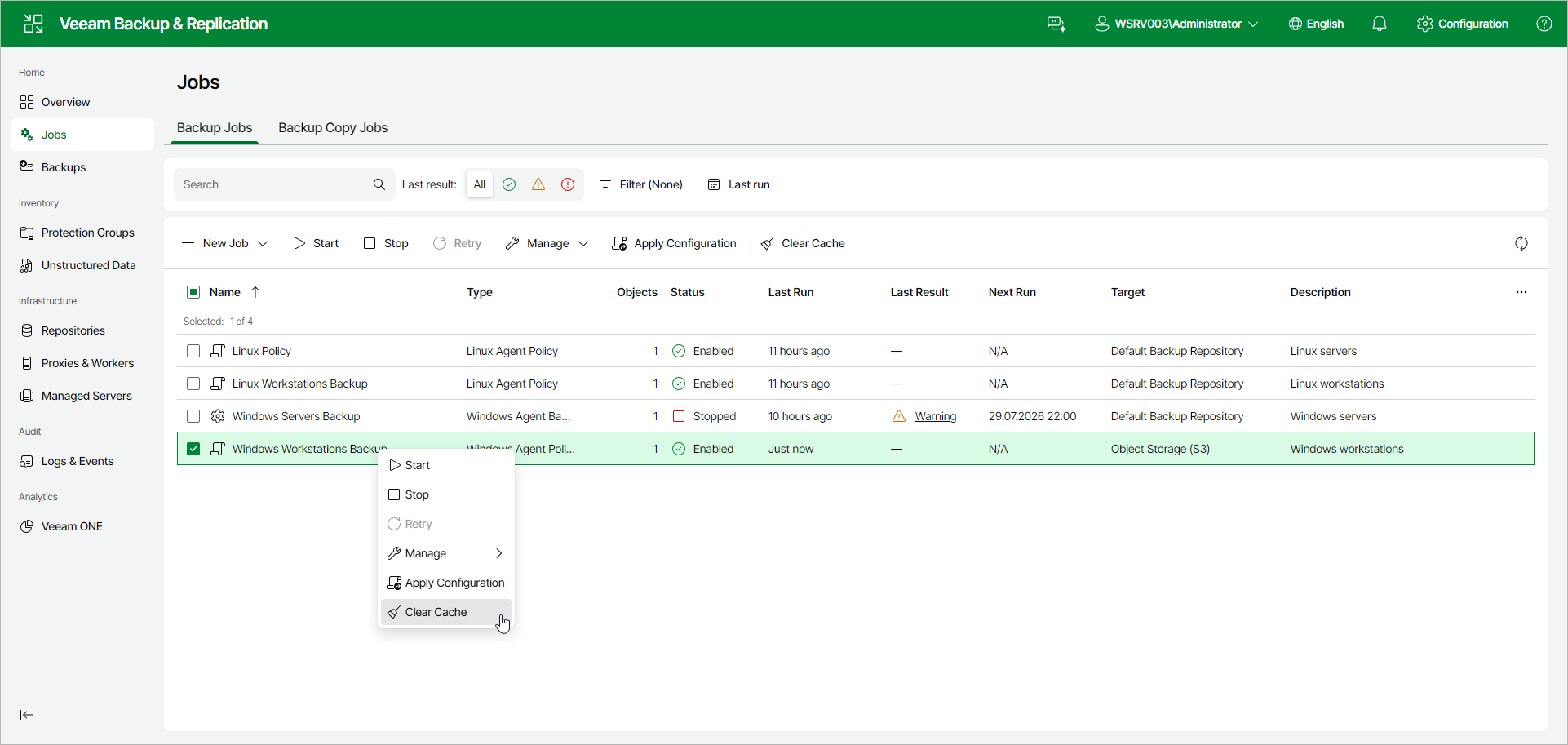Uncheck Windows Workstations Backup job
1568x745 pixels.
tap(193, 449)
